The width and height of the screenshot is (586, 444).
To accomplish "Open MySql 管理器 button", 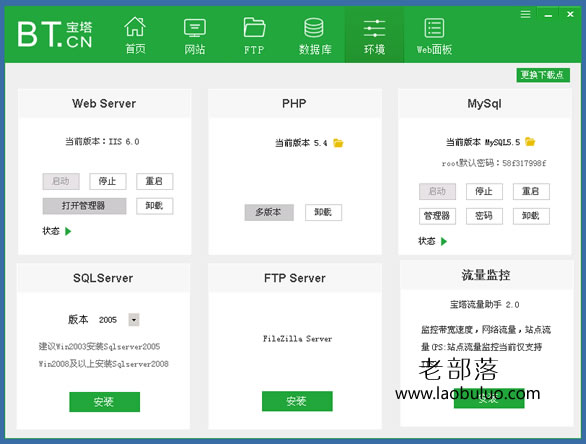I will pos(437,216).
